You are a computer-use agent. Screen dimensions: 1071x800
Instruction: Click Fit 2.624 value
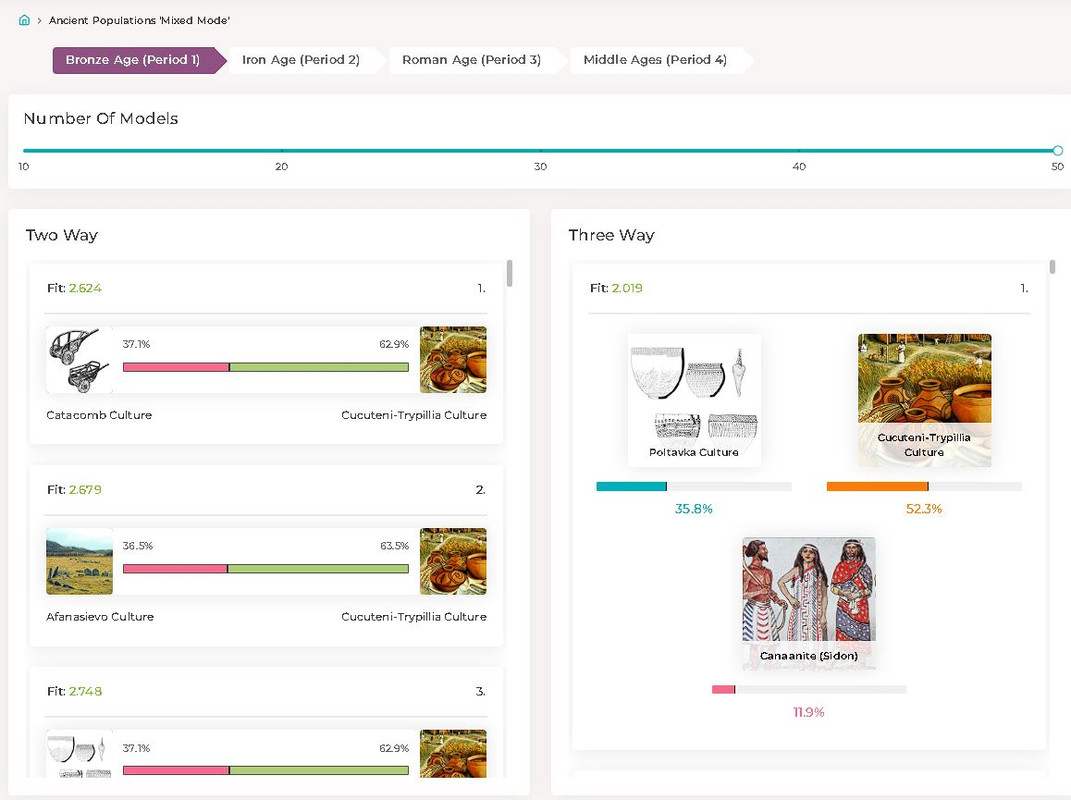tap(85, 288)
